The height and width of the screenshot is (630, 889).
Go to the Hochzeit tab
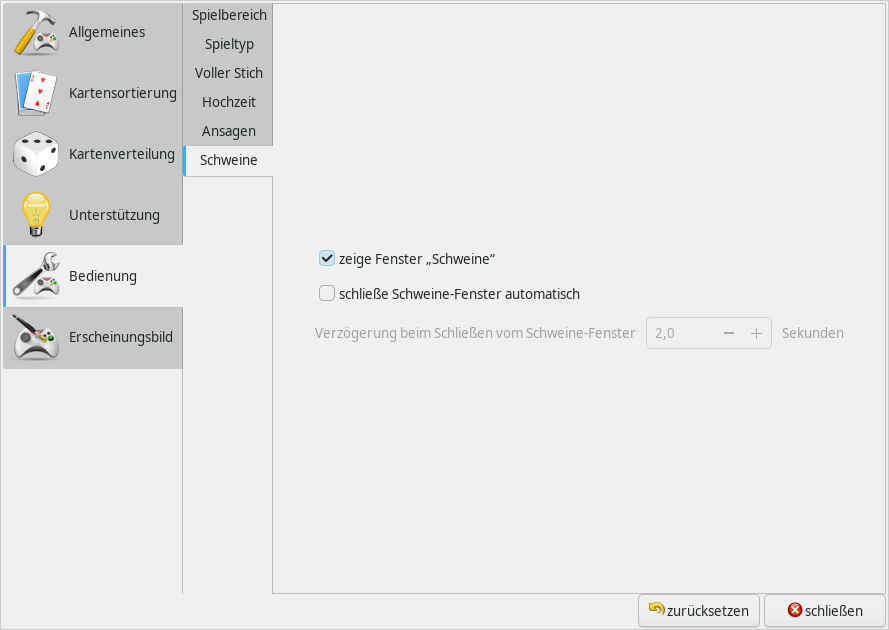pos(229,103)
